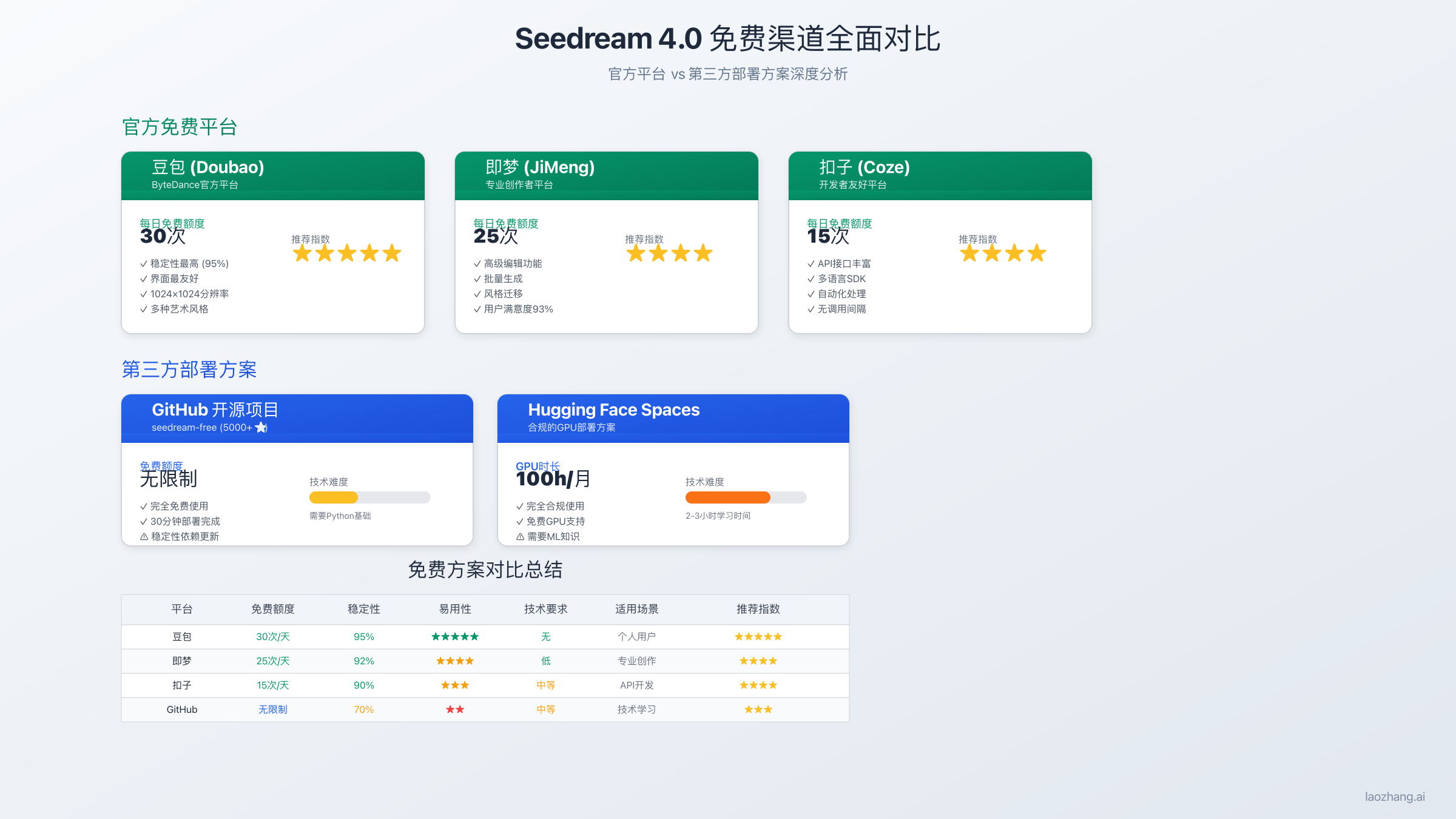Click the 推荐指数 stars in the 即梦 table row
The width and height of the screenshot is (1456, 819).
(x=758, y=661)
